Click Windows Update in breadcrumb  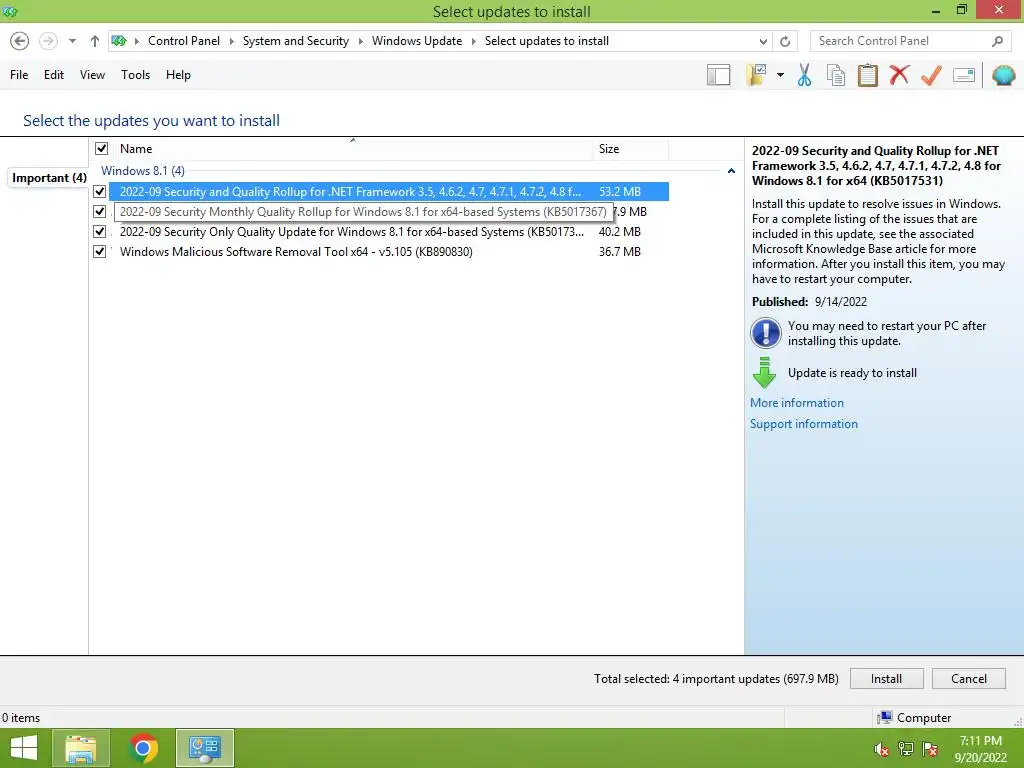click(417, 41)
